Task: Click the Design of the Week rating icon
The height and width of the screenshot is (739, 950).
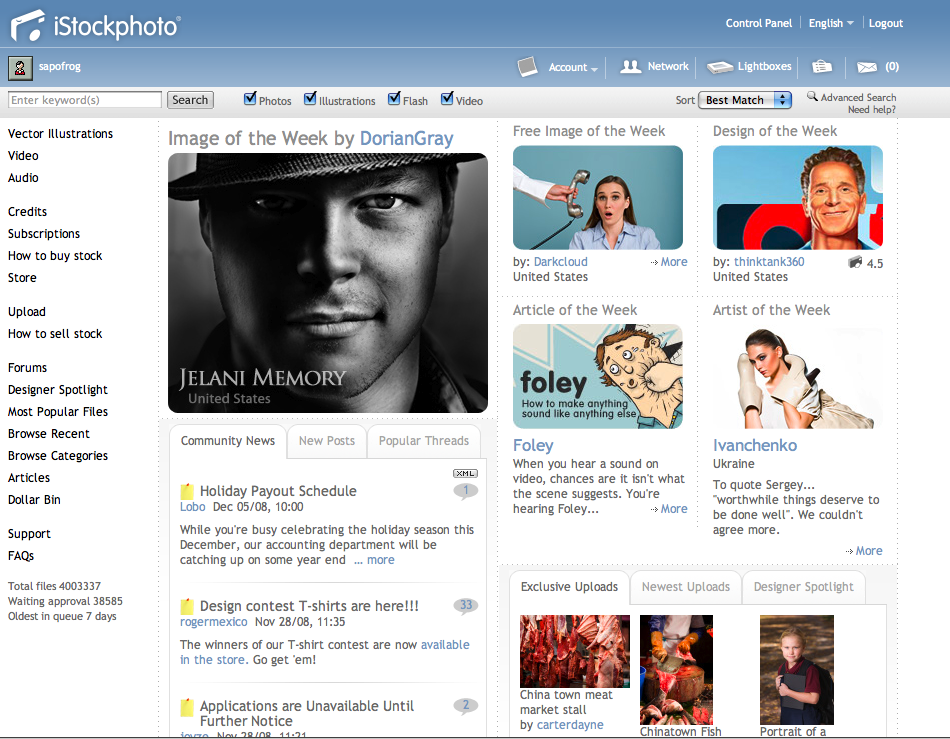Action: [x=855, y=263]
